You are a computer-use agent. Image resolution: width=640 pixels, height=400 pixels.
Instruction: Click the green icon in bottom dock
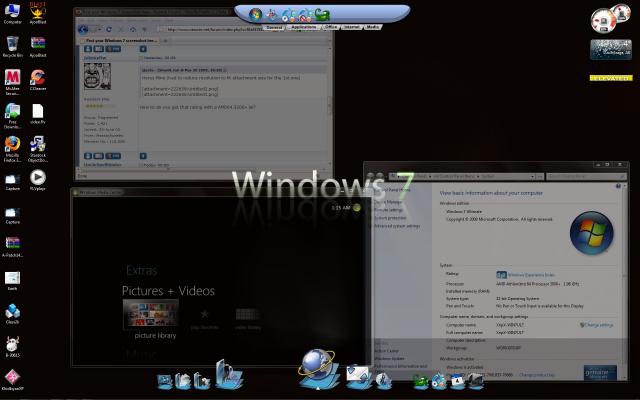[x=420, y=381]
